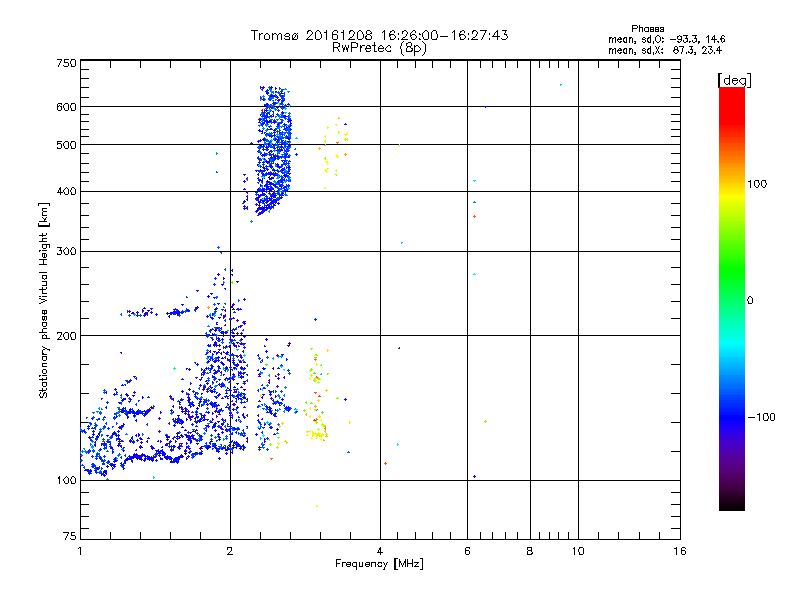Click the x-axis tick label "8"
The width and height of the screenshot is (800, 600).
point(530,551)
